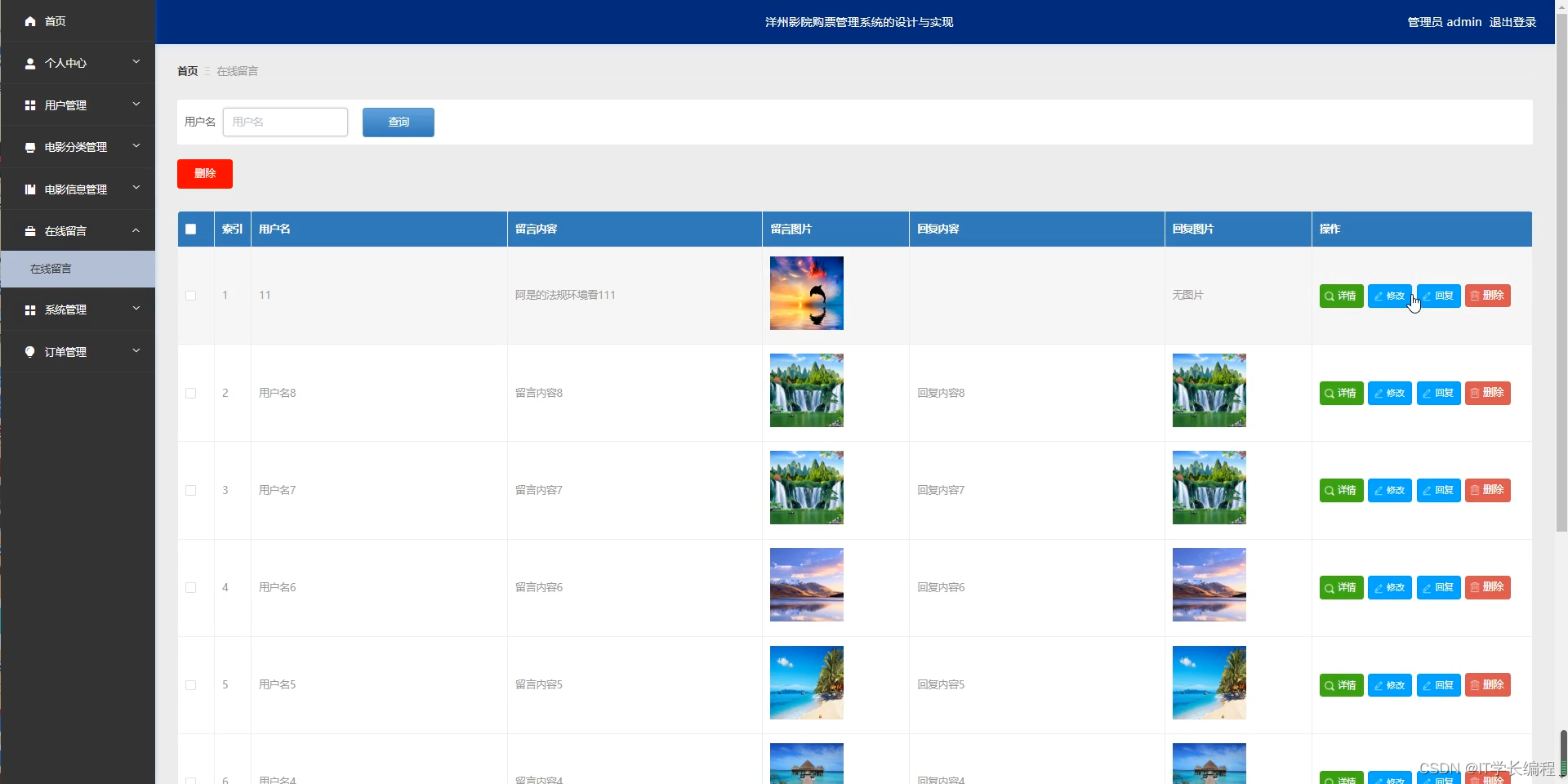Image resolution: width=1568 pixels, height=784 pixels.
Task: Check the checkbox for 用户名8 row
Action: point(191,393)
